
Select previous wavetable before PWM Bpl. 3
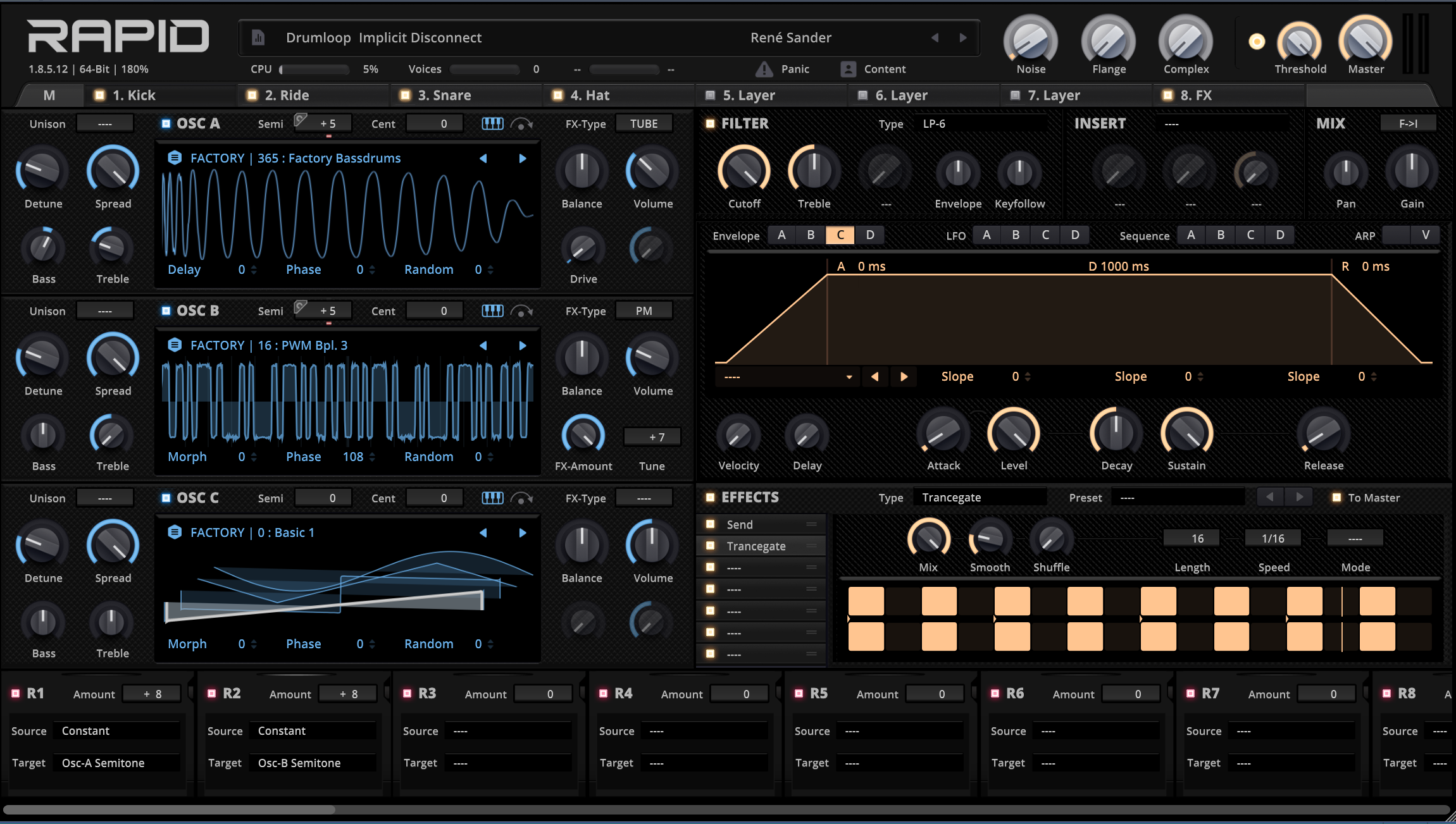point(483,345)
